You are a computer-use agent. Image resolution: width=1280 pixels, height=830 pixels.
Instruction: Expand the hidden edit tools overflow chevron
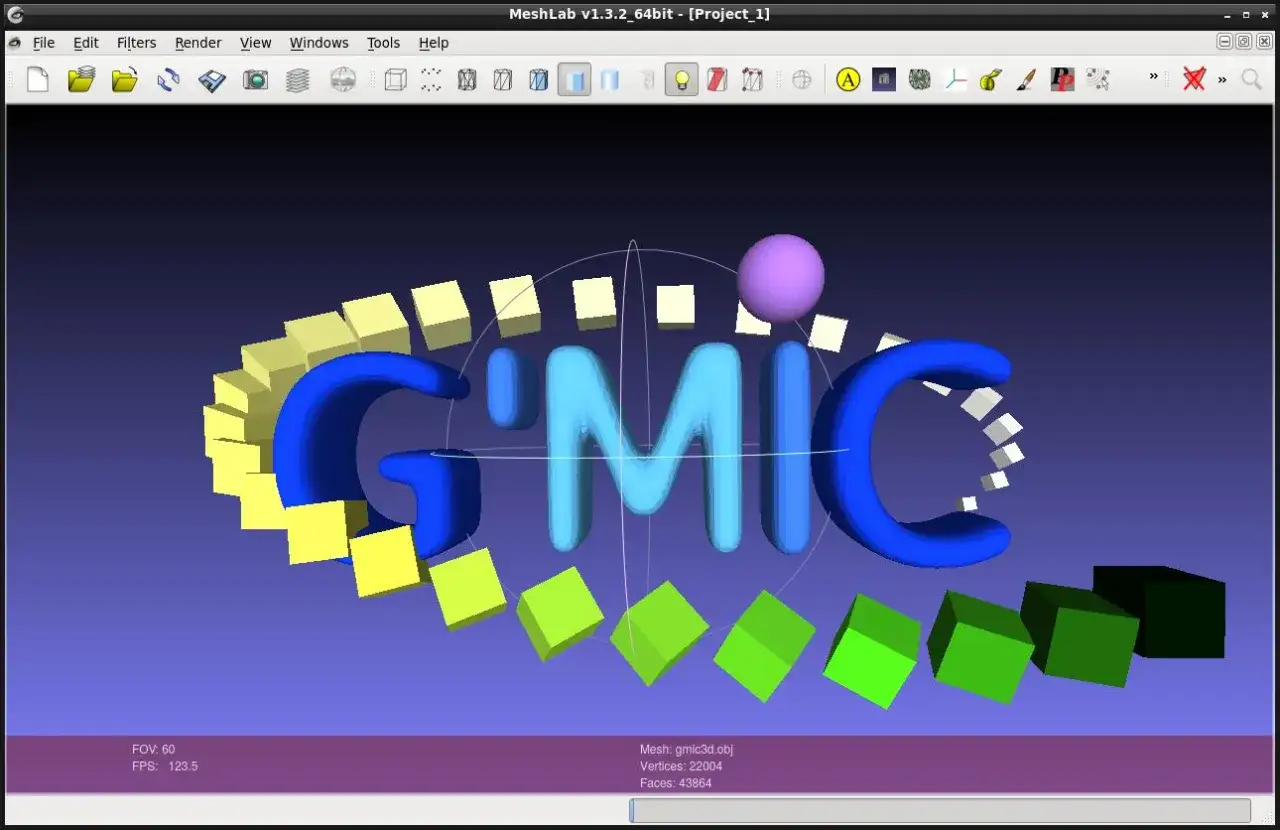pos(1153,77)
